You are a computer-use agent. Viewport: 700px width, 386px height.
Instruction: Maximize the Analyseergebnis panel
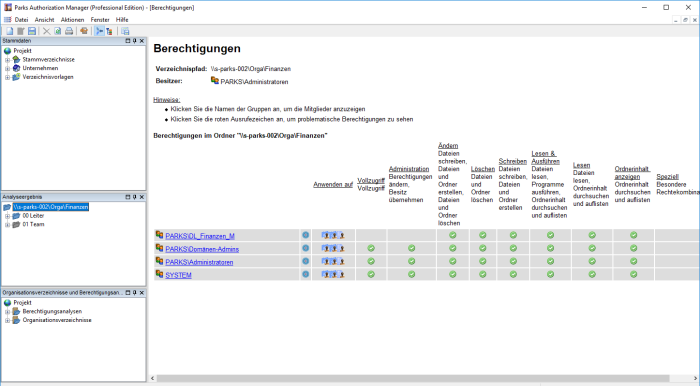click(x=128, y=197)
